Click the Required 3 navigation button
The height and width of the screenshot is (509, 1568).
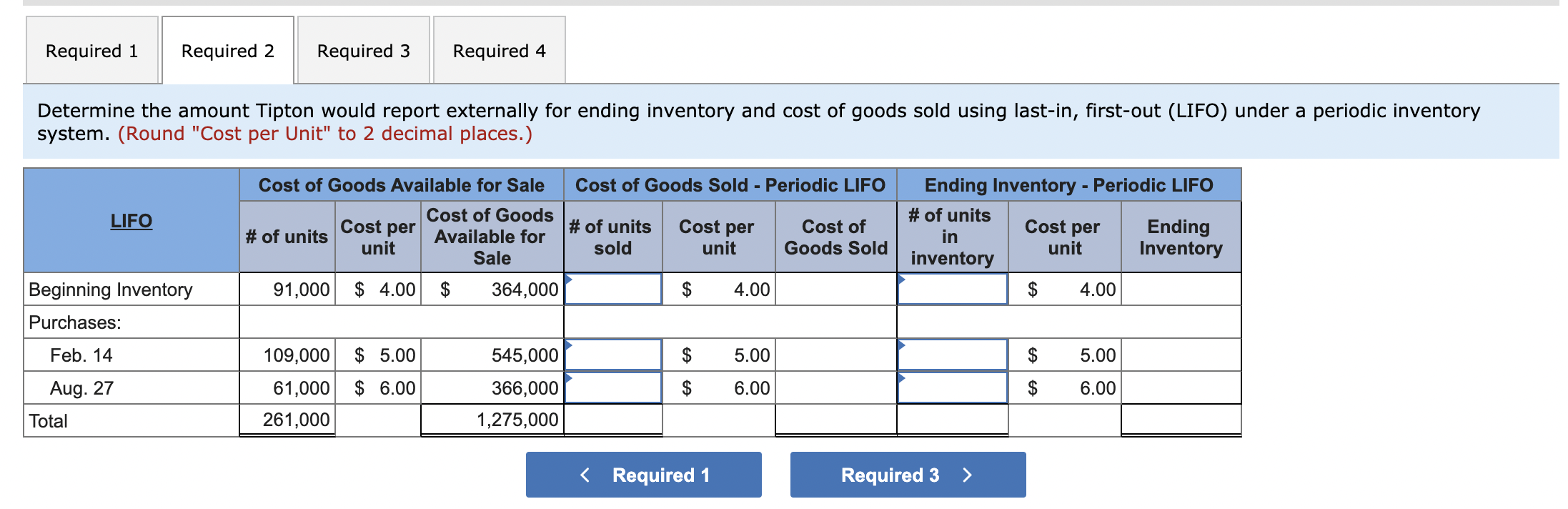tap(907, 474)
